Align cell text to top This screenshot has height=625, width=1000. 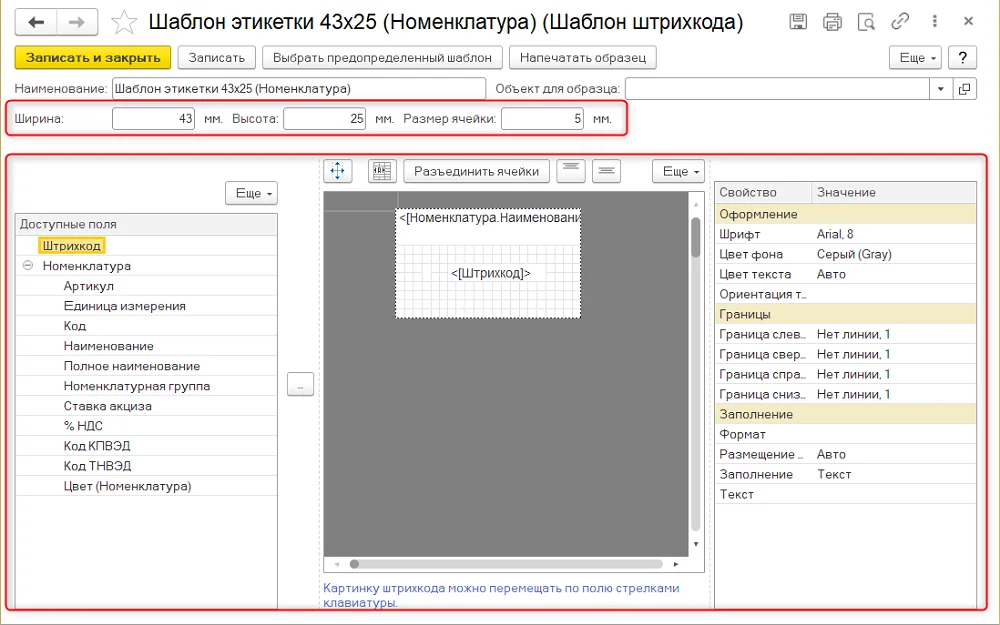(x=571, y=171)
